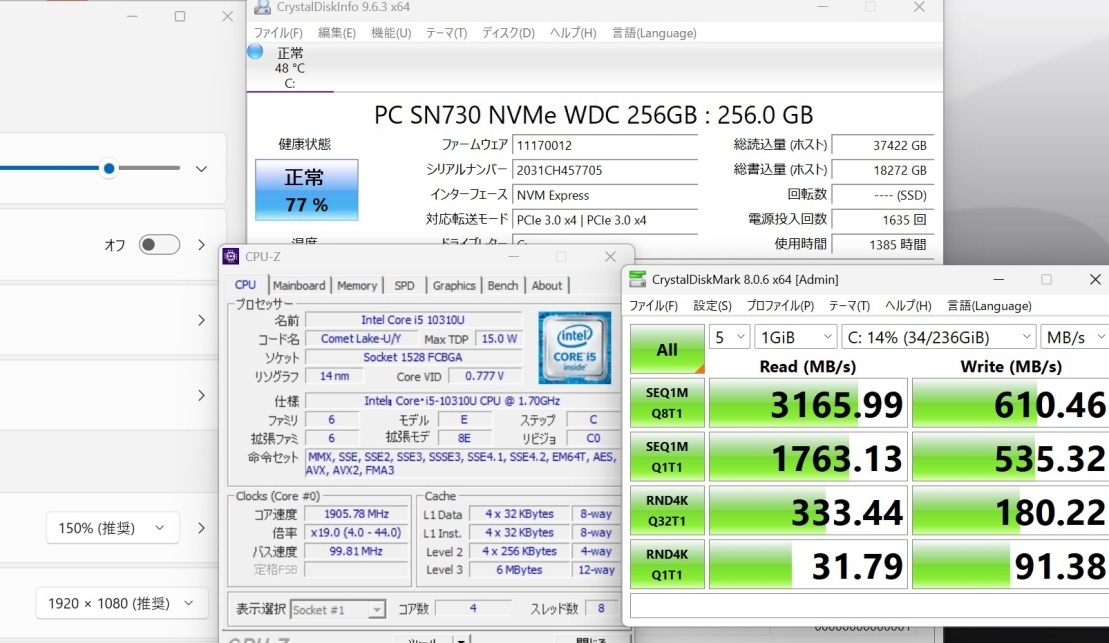Open the 機能(U) menu in CrystalDiskInfo
Screen dimensions: 1109x643
[x=390, y=32]
